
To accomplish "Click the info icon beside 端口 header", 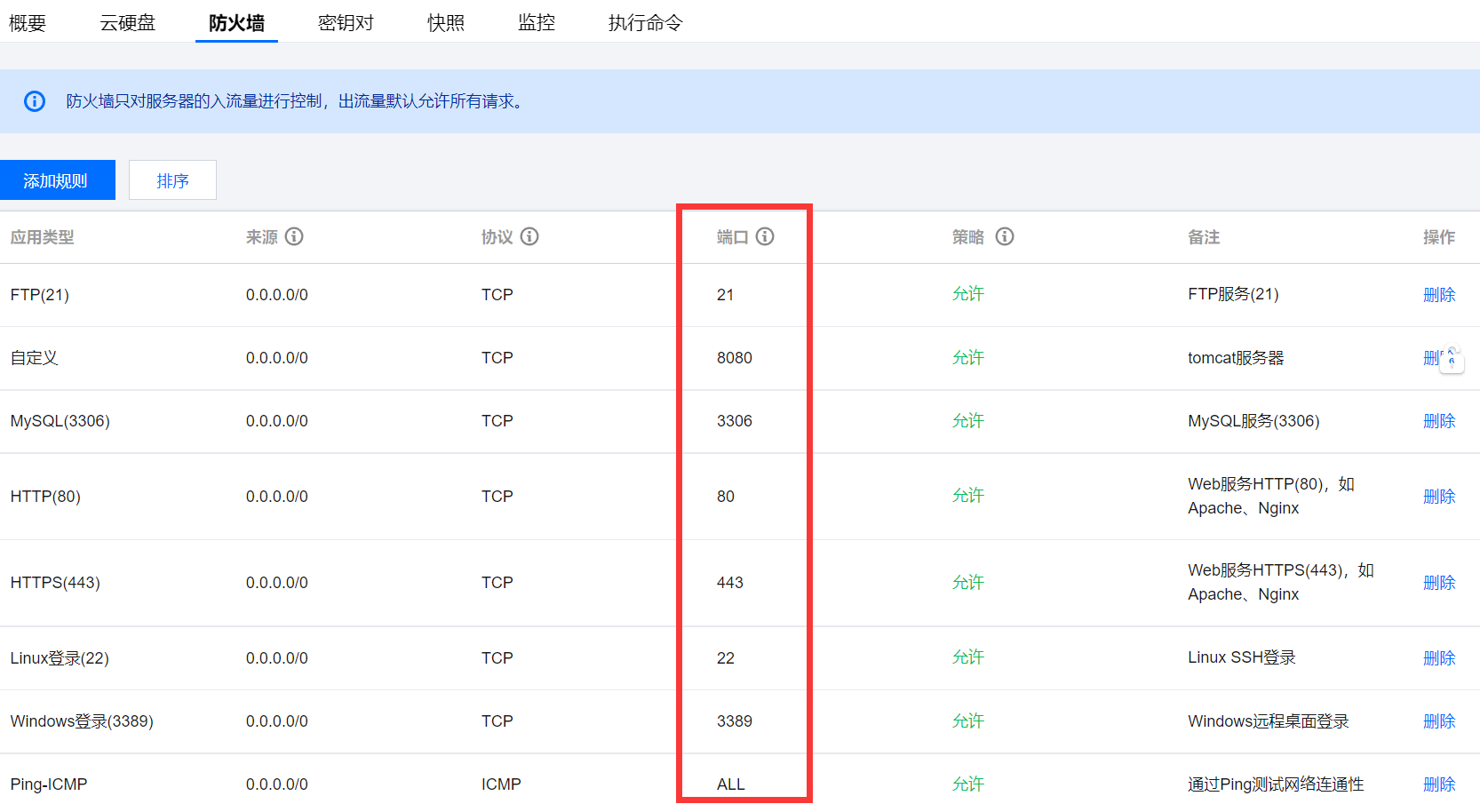I will 765,236.
